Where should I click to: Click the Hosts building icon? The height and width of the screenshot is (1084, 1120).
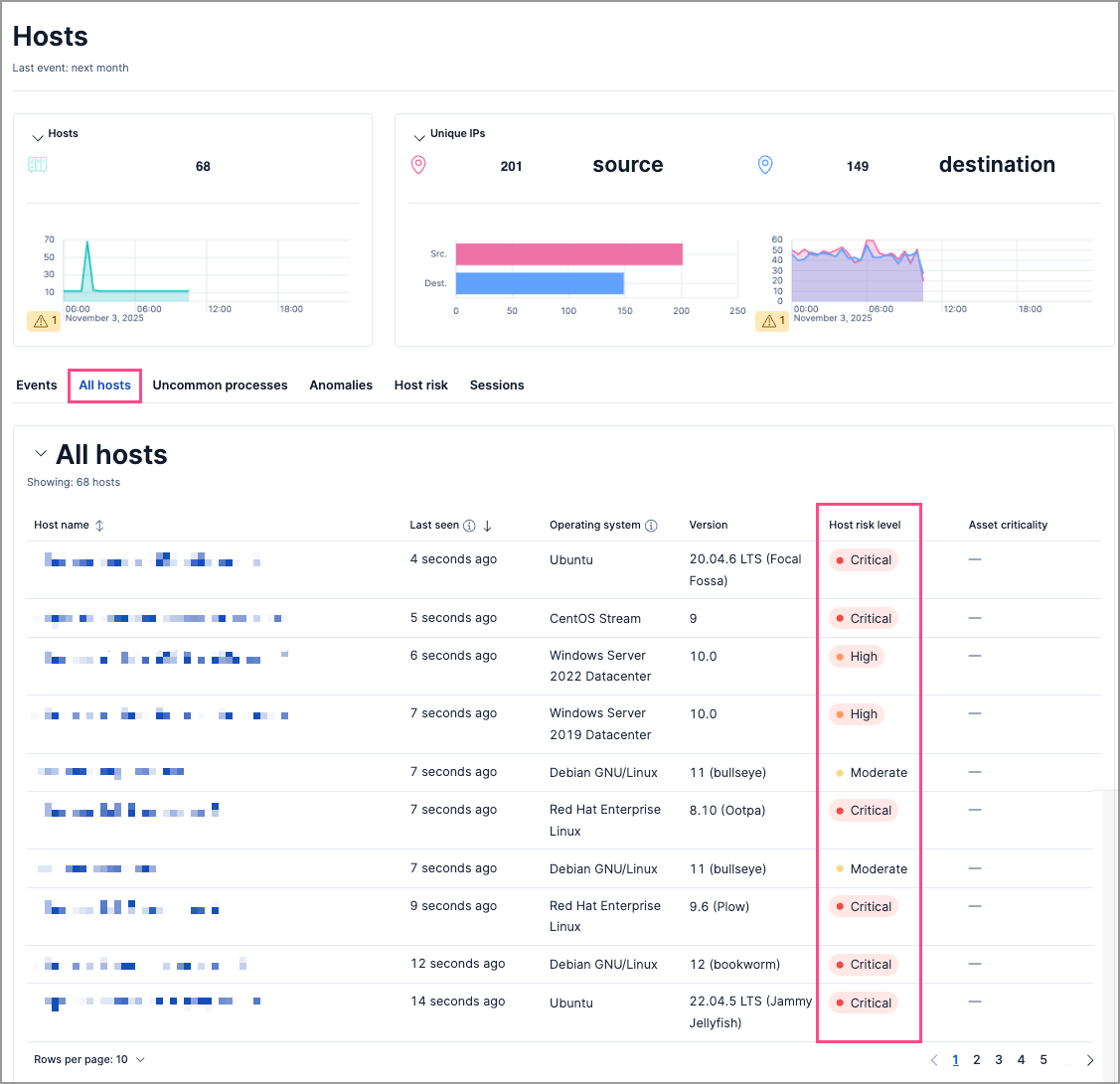(x=38, y=165)
